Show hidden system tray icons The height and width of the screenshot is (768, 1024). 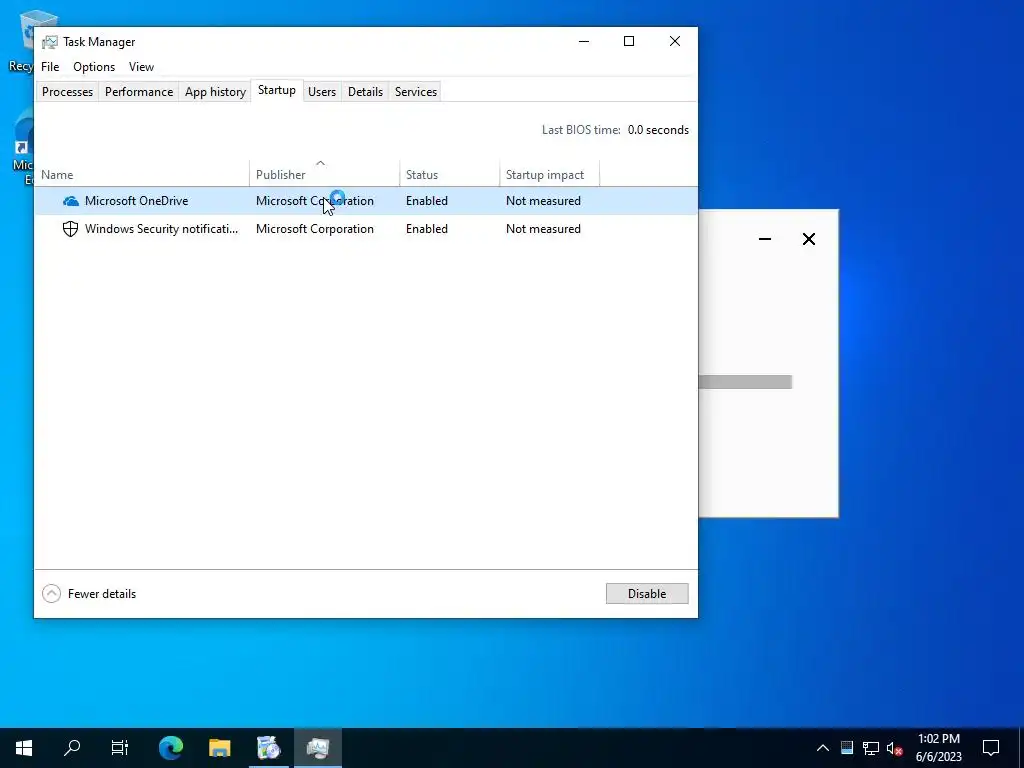823,748
